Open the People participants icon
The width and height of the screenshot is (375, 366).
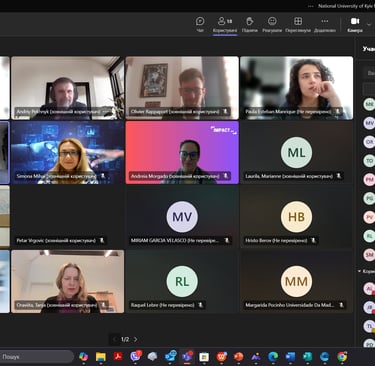click(x=225, y=25)
